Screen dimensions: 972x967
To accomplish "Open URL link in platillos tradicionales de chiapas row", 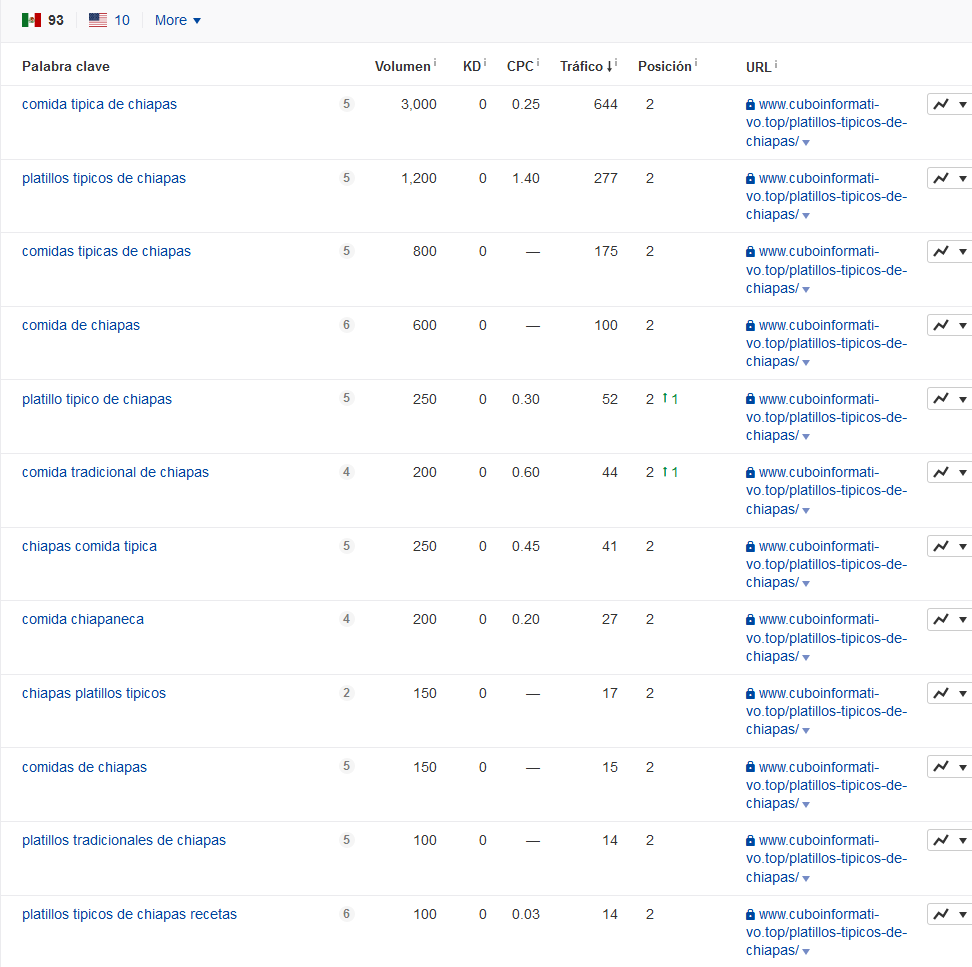I will coord(826,858).
